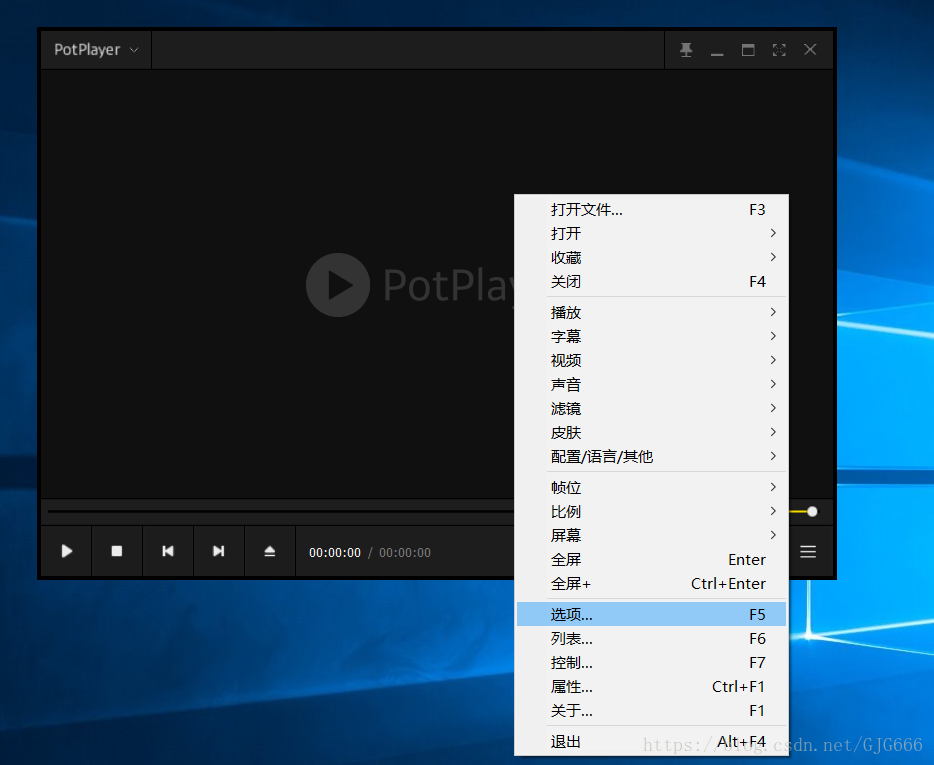934x765 pixels.
Task: Expand the 视频 submenu
Action: 652,360
